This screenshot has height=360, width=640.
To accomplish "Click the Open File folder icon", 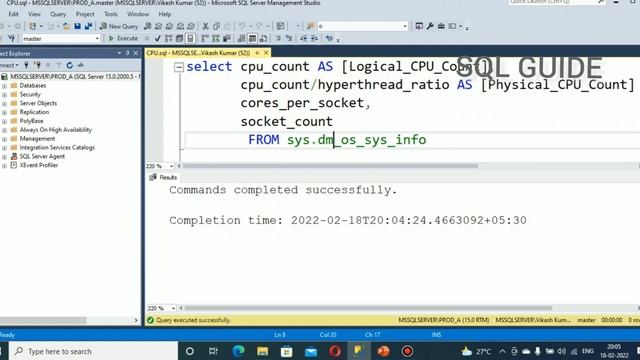I will point(66,26).
